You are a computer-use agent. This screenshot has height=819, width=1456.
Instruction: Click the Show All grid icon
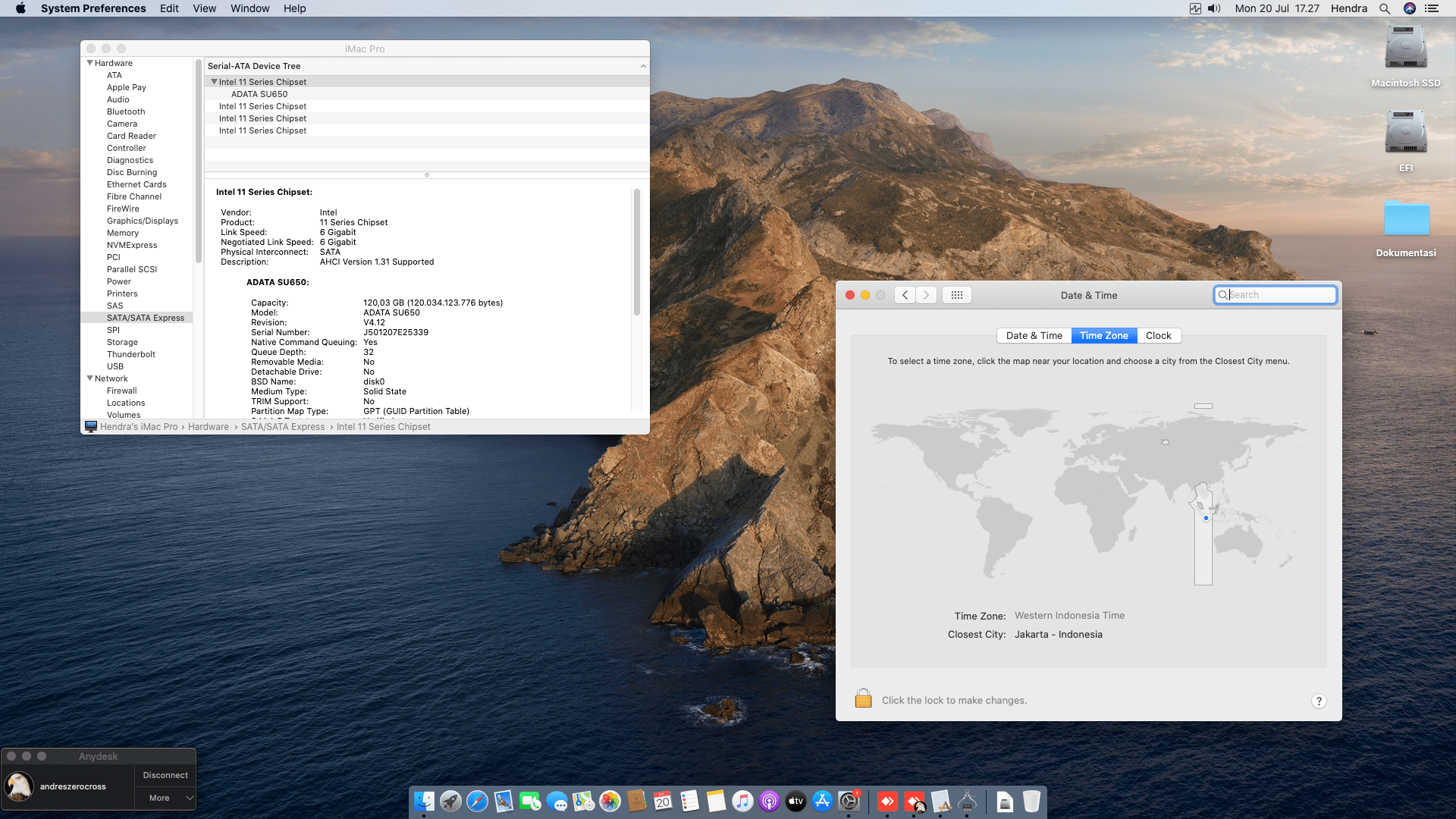coord(956,295)
